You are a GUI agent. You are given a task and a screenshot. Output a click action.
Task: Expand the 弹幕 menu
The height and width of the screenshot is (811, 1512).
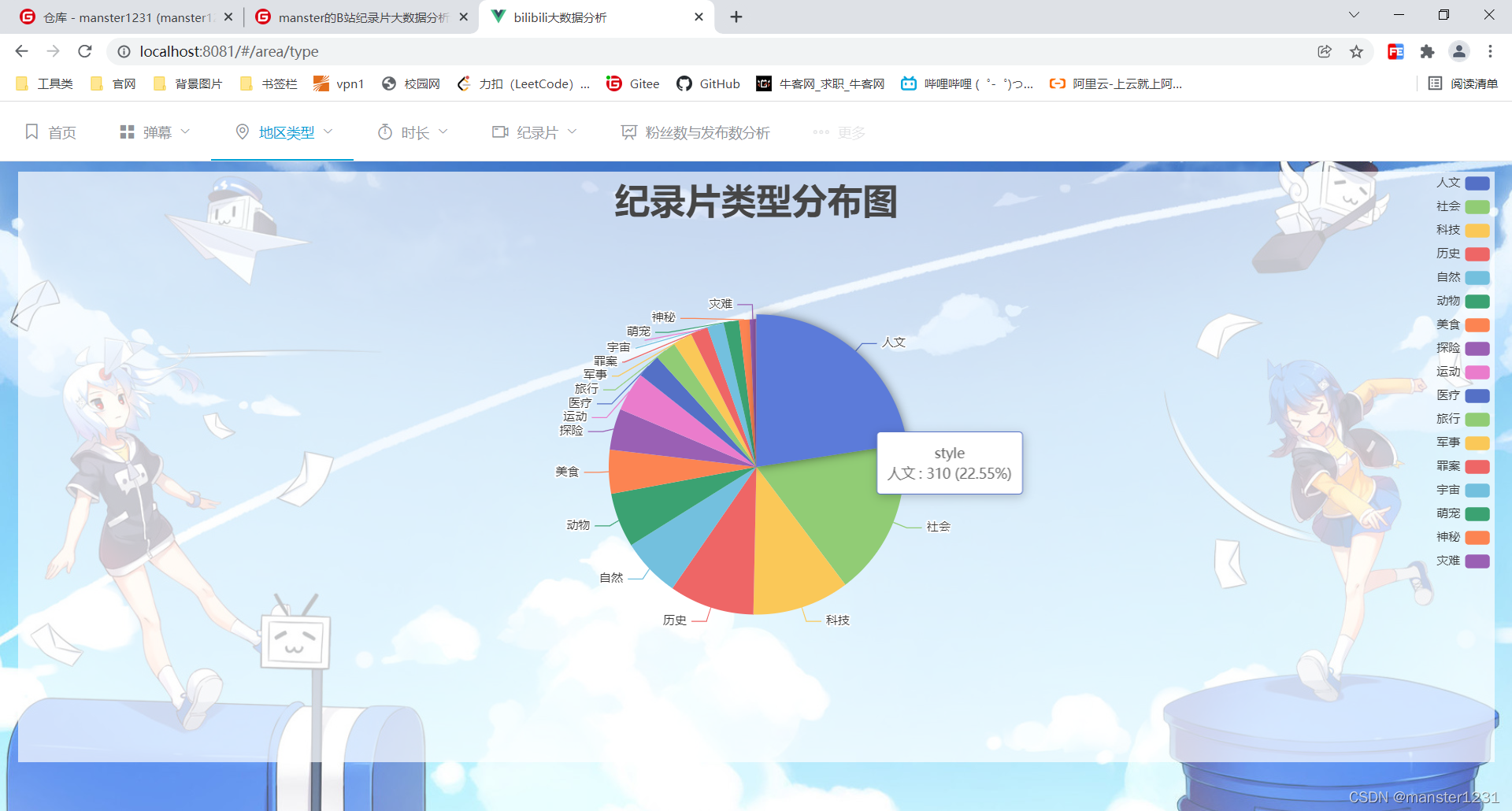pos(155,132)
